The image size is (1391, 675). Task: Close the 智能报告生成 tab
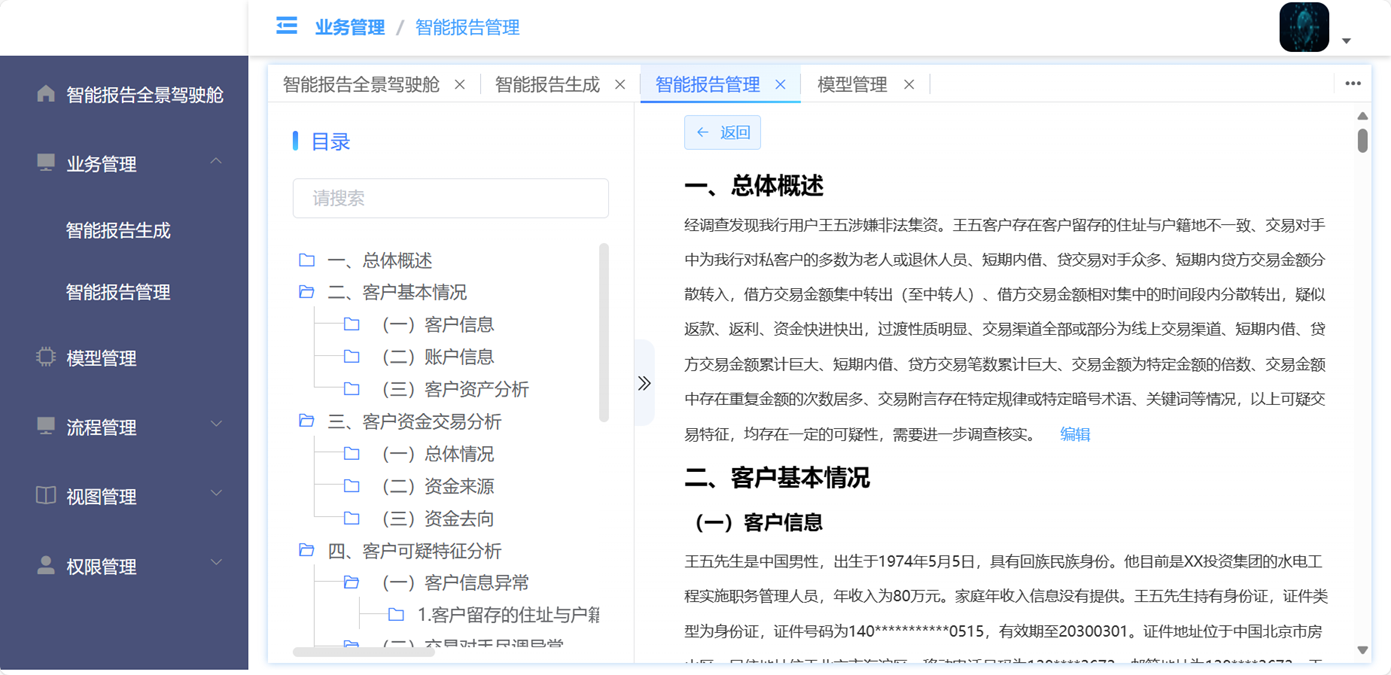click(620, 85)
